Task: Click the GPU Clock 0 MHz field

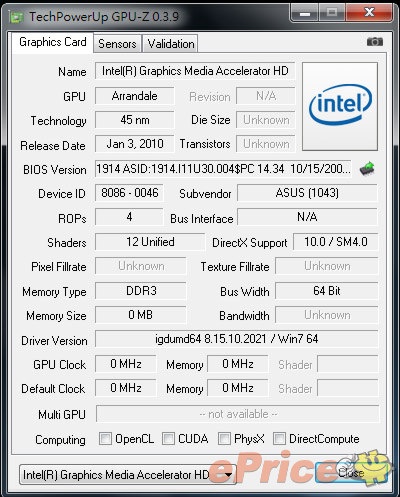Action: (x=126, y=364)
